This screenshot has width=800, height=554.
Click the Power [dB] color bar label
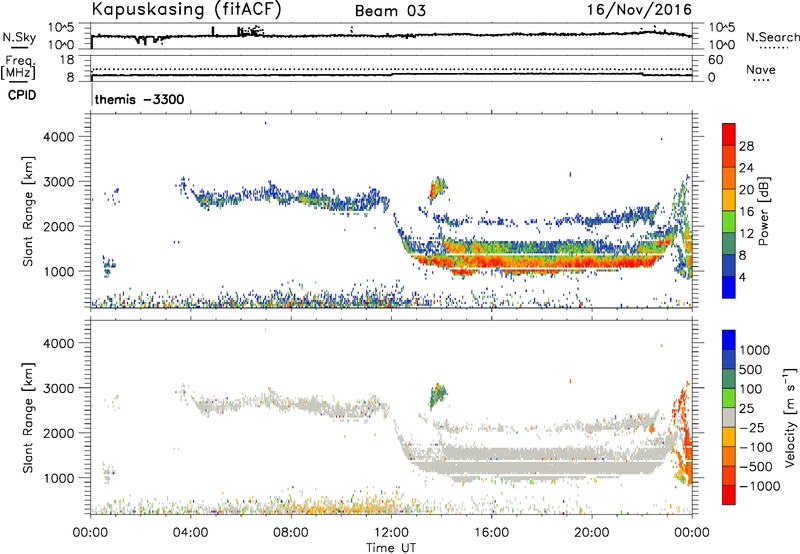pyautogui.click(x=764, y=211)
